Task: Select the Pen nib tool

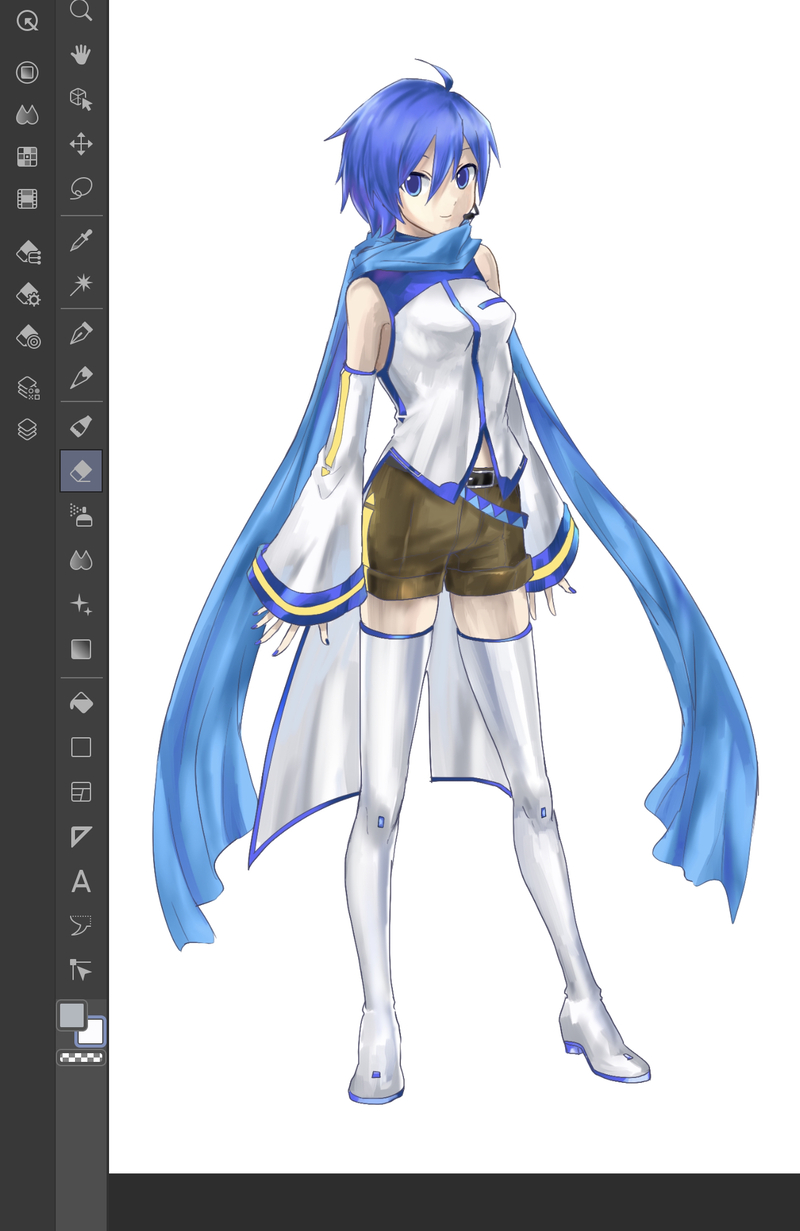Action: (x=81, y=333)
